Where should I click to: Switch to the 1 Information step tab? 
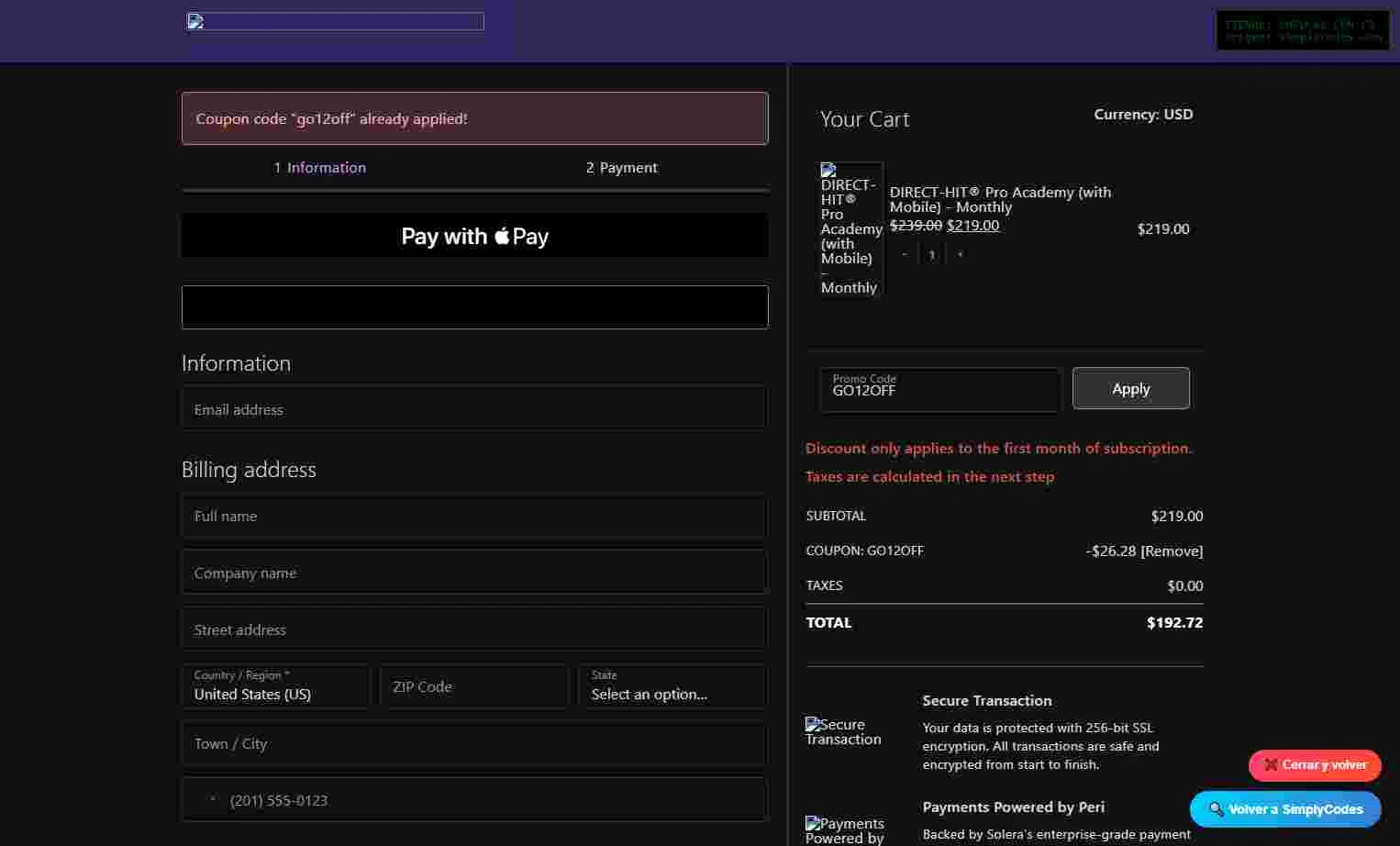pyautogui.click(x=319, y=167)
